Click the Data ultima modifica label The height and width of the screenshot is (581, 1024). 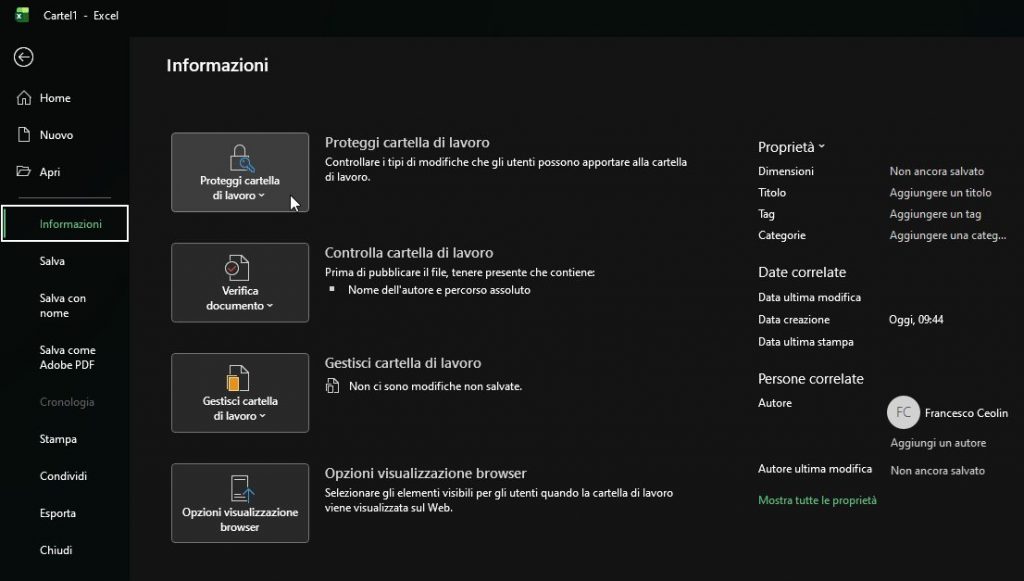pyautogui.click(x=809, y=297)
